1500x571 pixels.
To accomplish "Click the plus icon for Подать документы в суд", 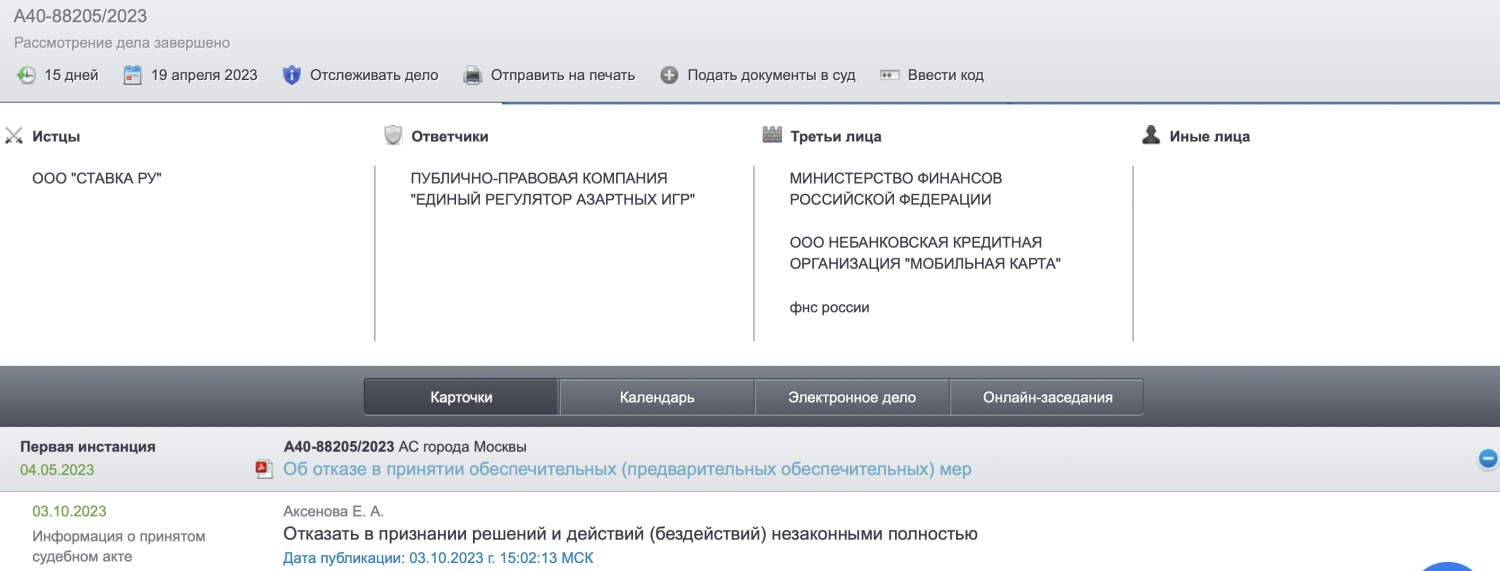I will (x=669, y=75).
